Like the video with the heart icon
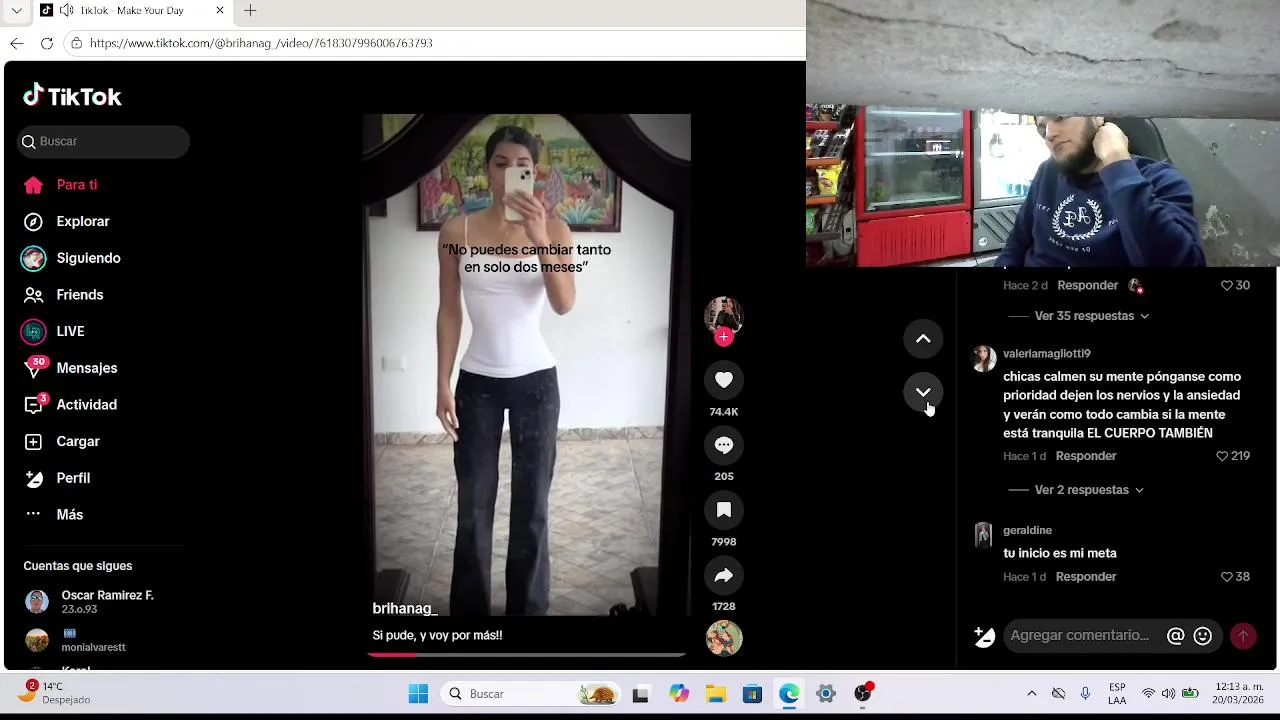Viewport: 1280px width, 720px height. coord(724,380)
